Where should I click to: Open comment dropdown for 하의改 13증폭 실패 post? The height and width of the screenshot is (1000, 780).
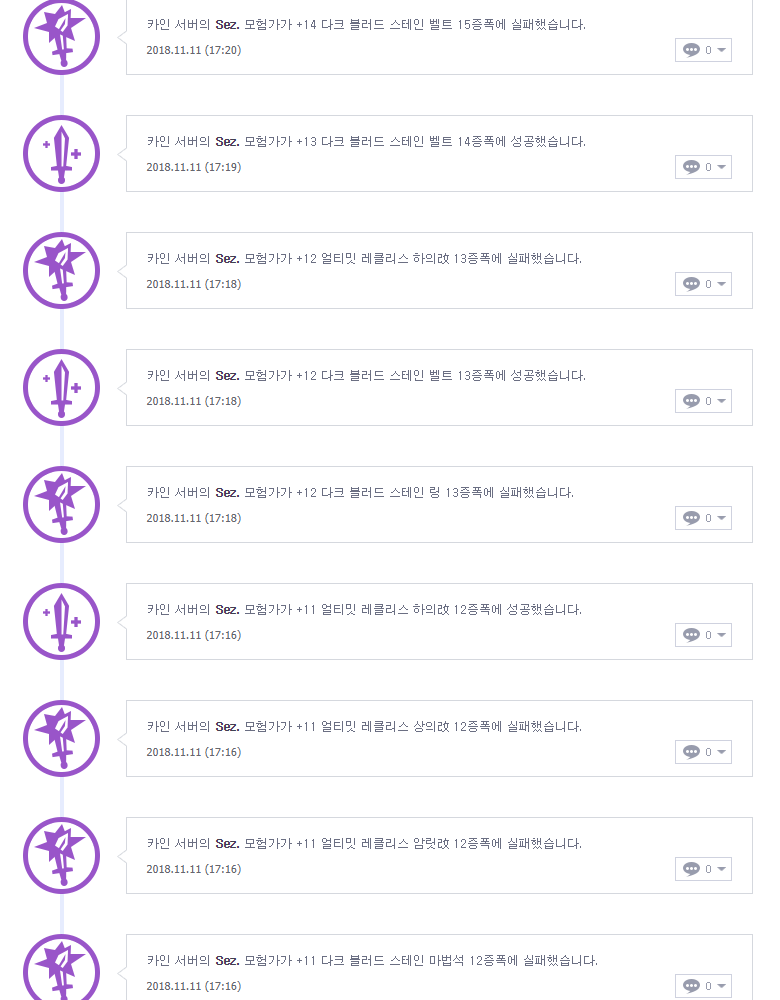point(703,284)
